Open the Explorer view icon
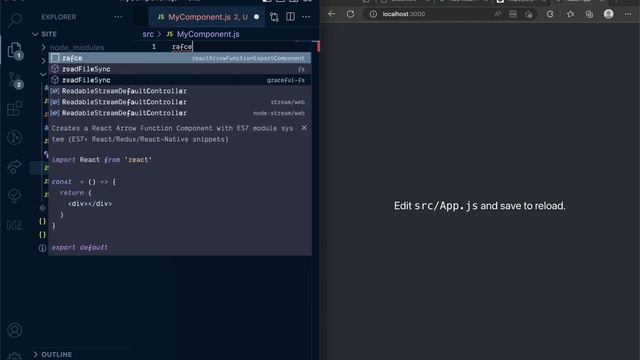The image size is (640, 360). (x=15, y=51)
